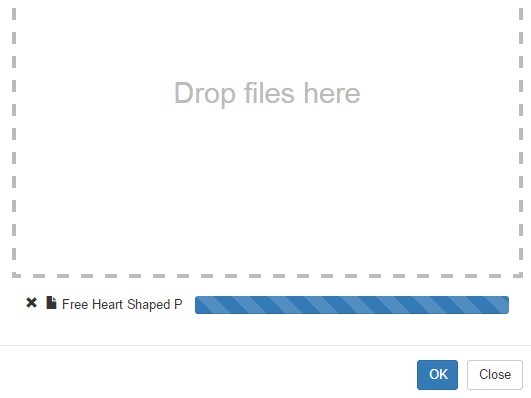This screenshot has height=398, width=531.
Task: Click the black X next to the file icon
Action: click(31, 302)
